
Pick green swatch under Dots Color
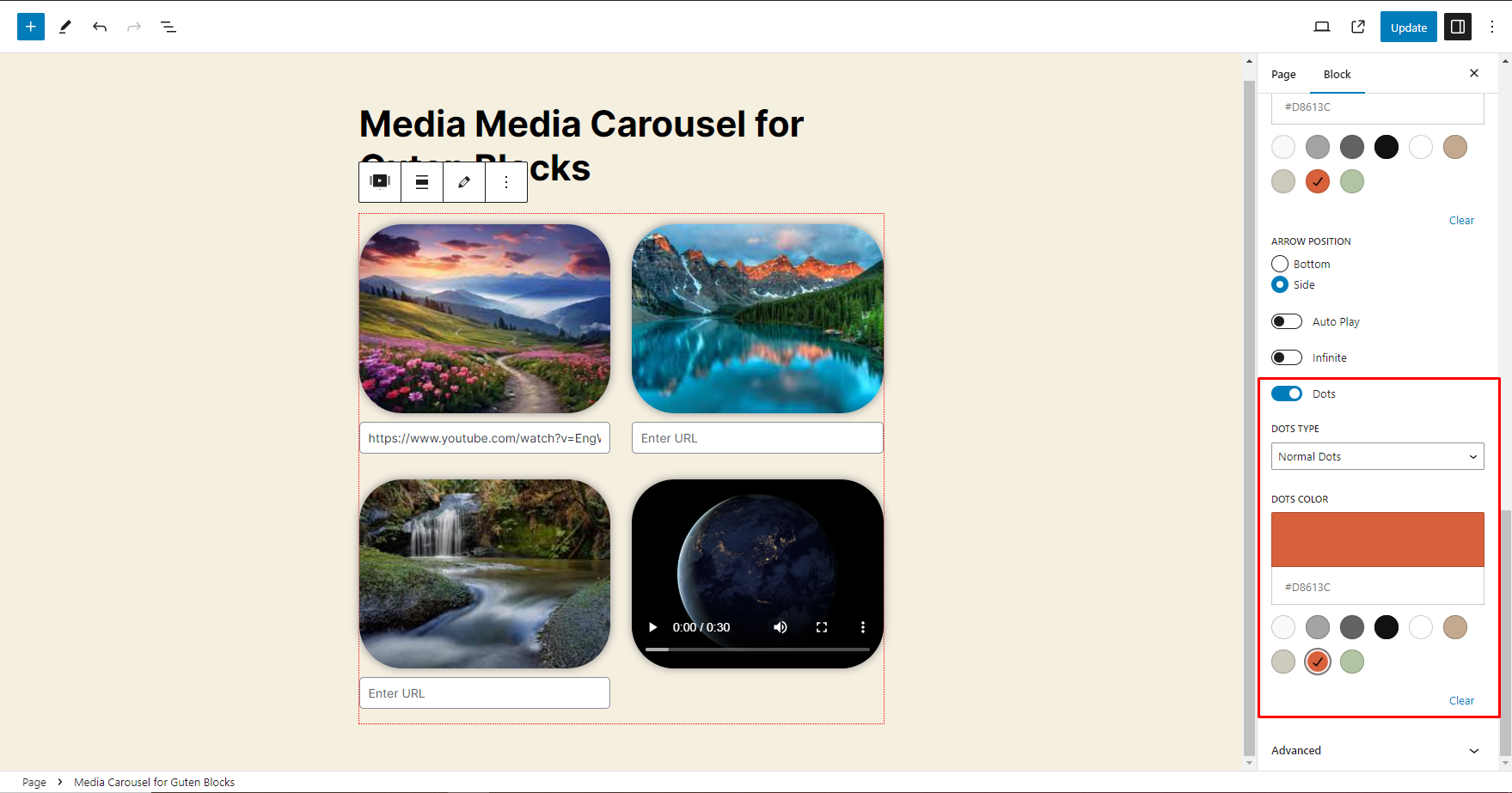coord(1352,662)
